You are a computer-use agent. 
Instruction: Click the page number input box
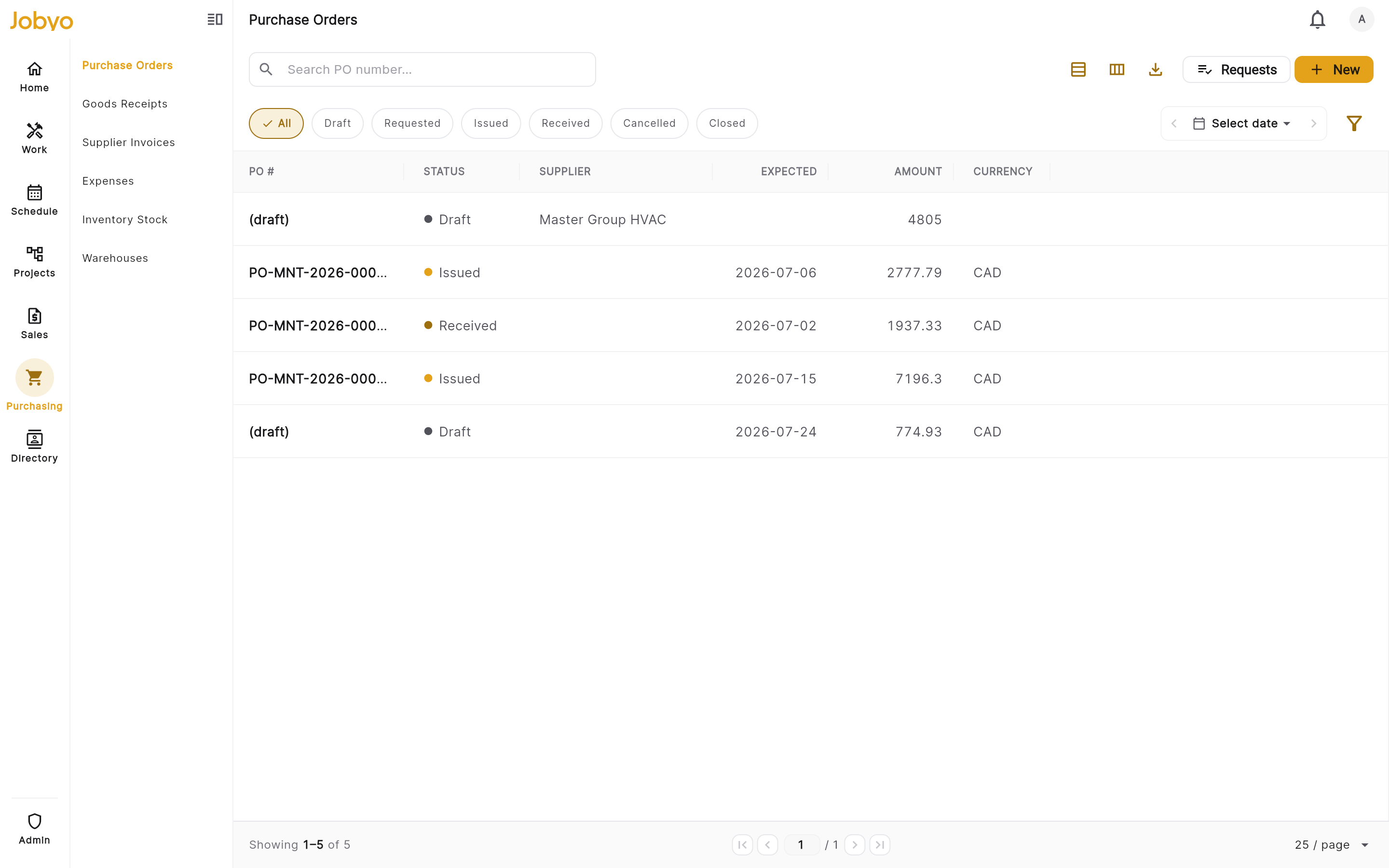pos(801,844)
